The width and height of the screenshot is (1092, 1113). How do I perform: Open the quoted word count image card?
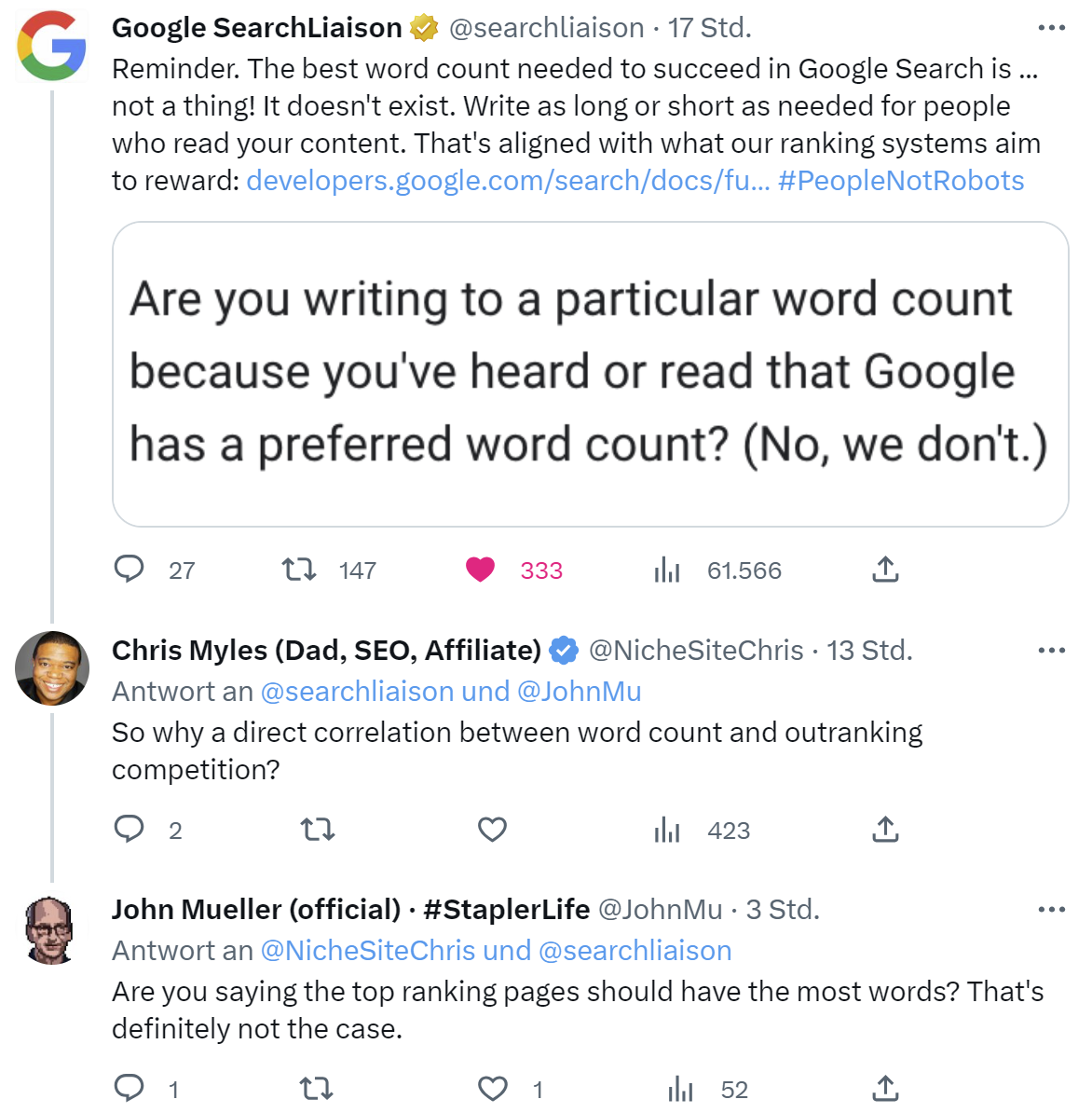[590, 374]
